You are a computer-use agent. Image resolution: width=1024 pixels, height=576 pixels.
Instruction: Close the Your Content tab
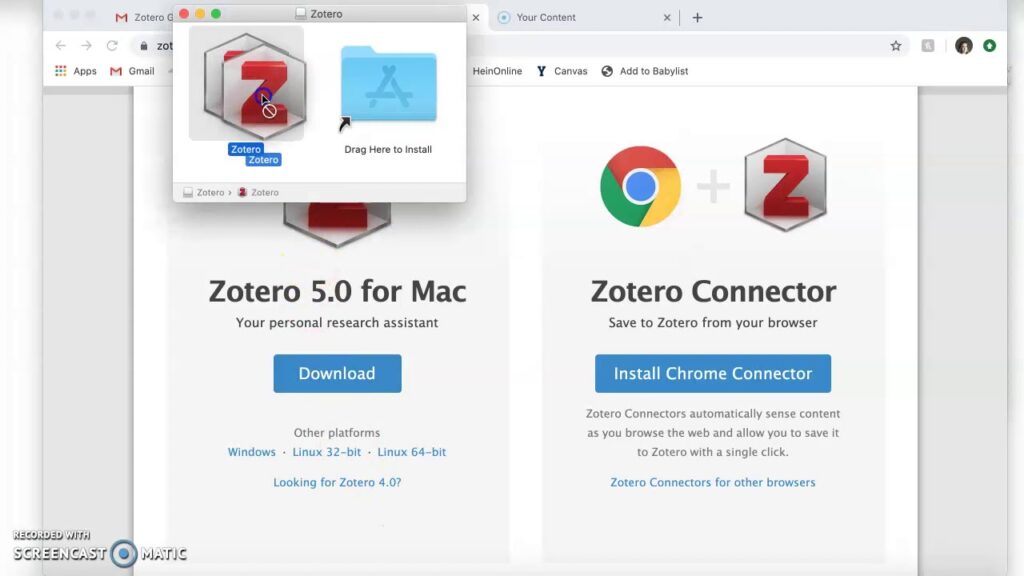(x=667, y=18)
